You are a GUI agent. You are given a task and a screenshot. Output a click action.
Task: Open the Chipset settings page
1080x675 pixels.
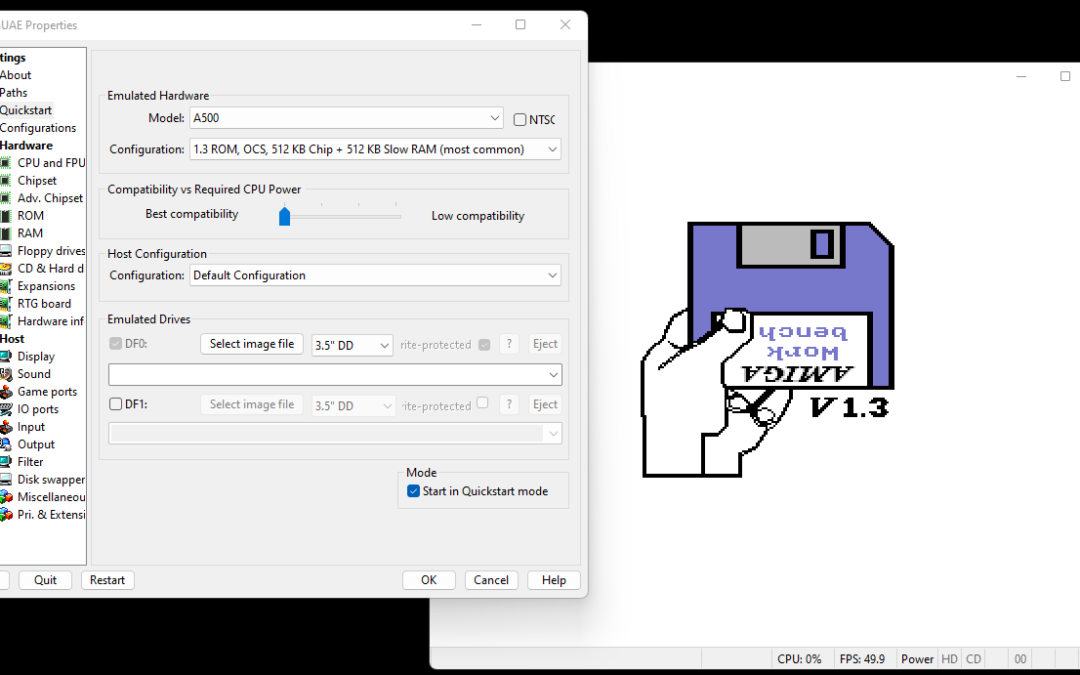coord(37,180)
